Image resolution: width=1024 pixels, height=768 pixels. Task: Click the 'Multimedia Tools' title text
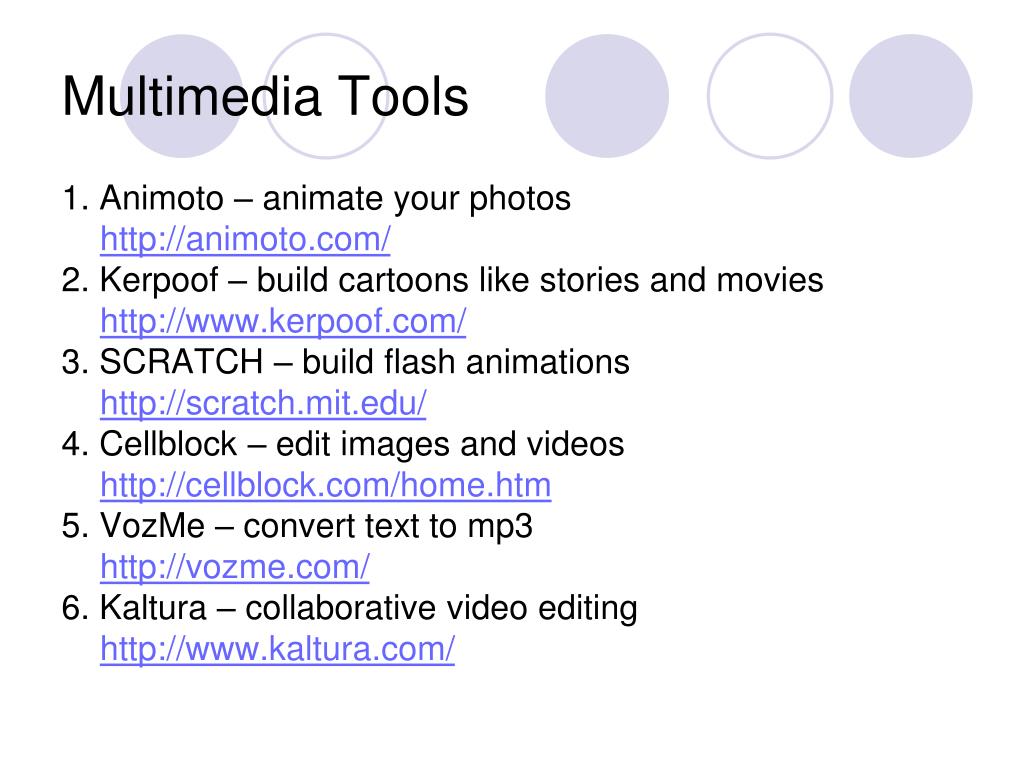[x=265, y=97]
